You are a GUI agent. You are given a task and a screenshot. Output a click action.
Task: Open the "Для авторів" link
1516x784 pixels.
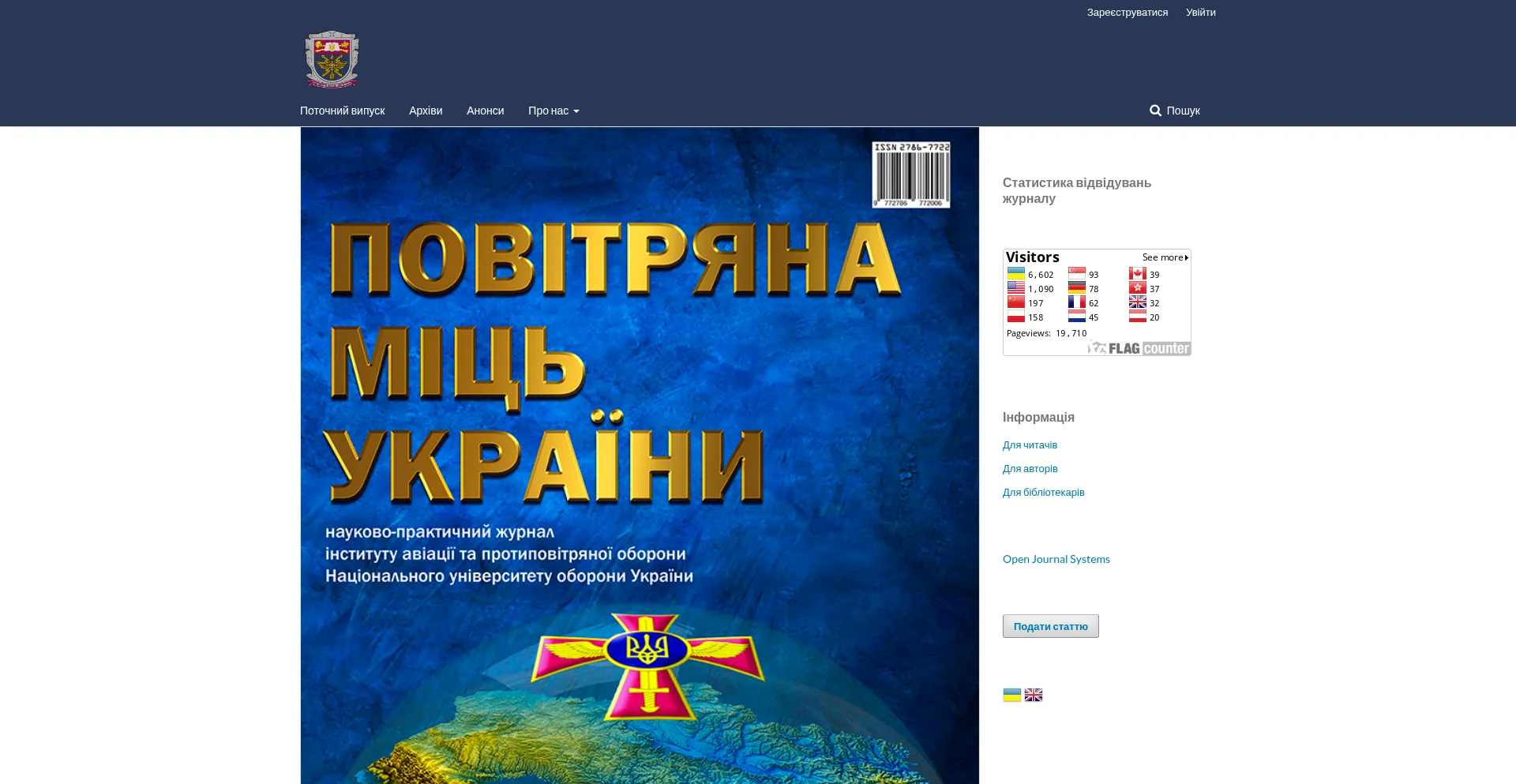coord(1030,468)
